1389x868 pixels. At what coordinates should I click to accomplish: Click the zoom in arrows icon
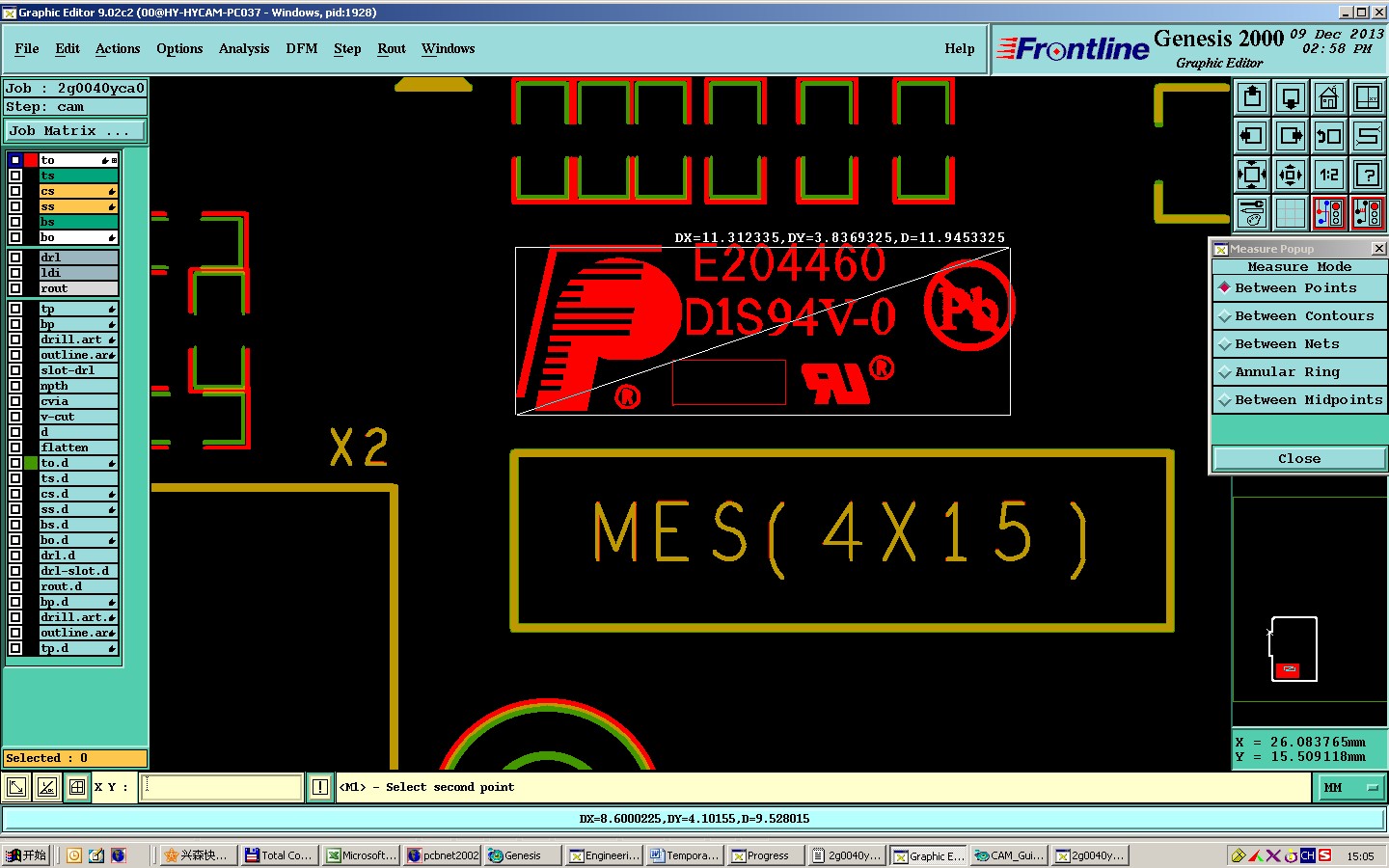click(1252, 175)
